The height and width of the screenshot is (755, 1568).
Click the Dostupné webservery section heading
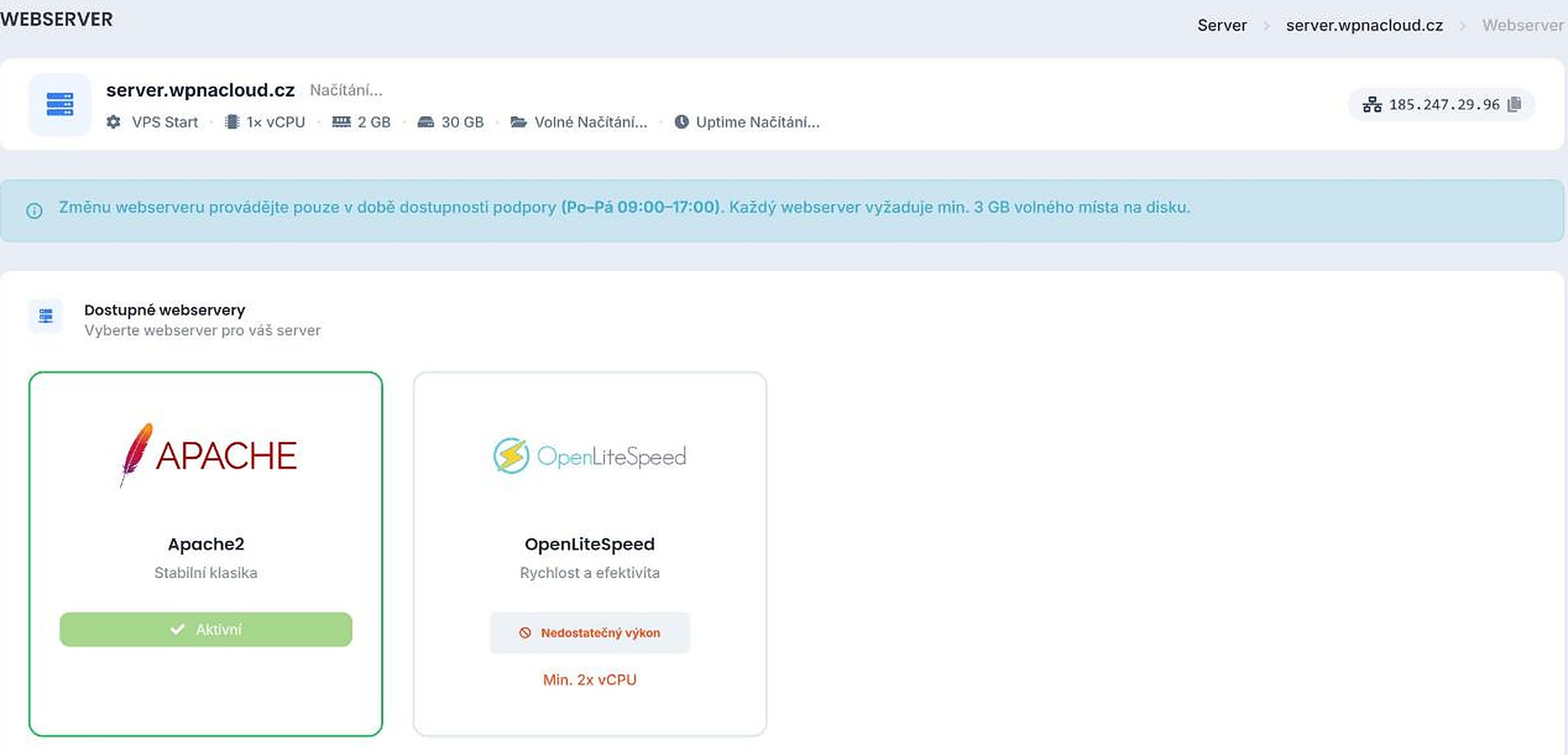[x=164, y=310]
